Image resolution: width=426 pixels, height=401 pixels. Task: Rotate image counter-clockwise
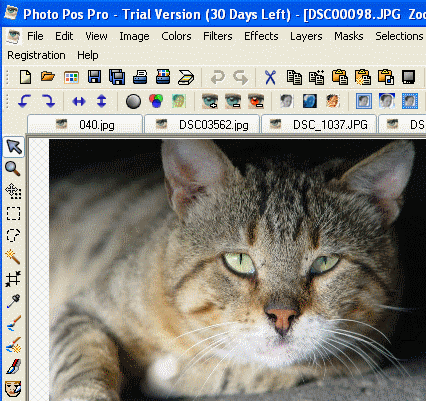click(x=24, y=101)
